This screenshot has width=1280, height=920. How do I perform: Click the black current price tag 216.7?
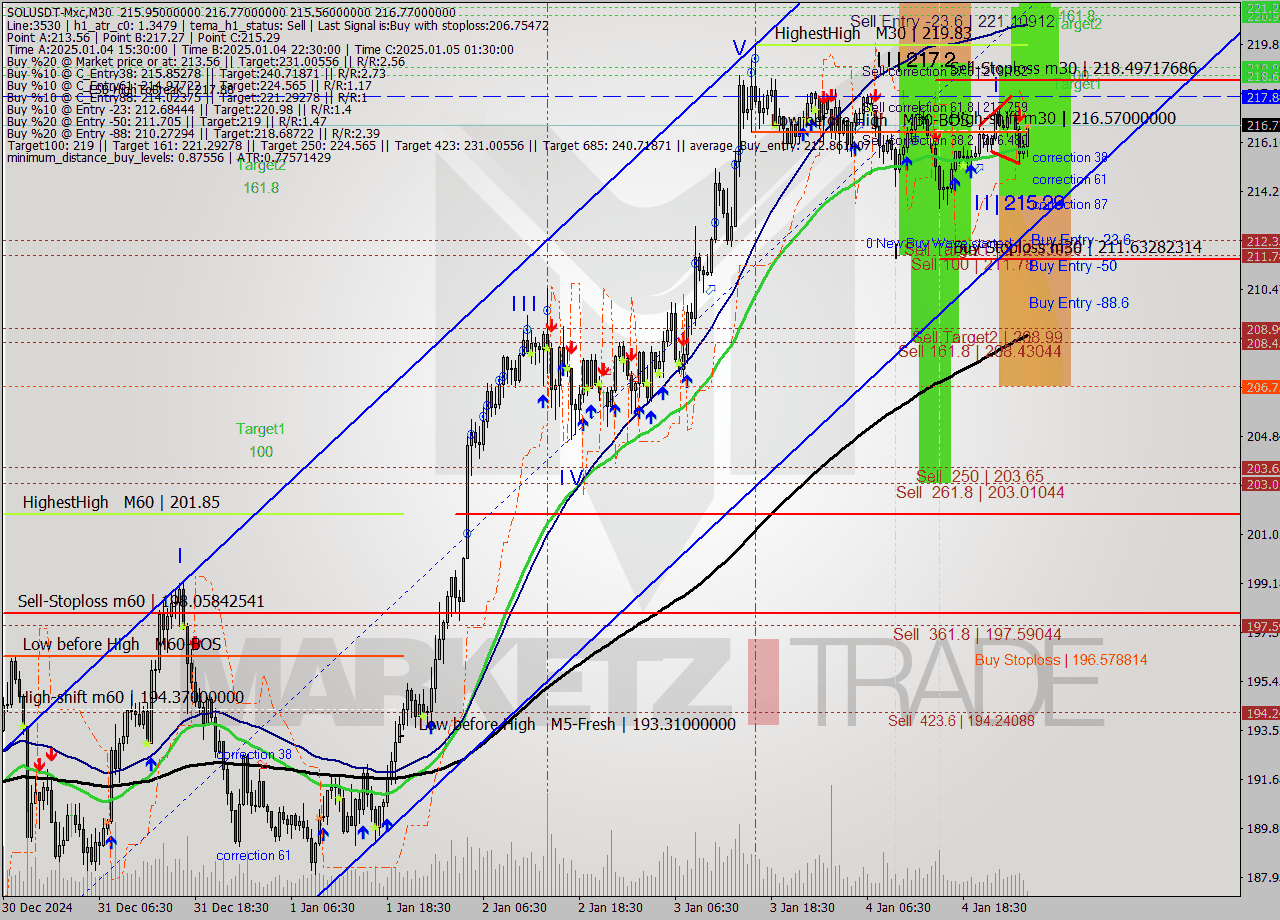pyautogui.click(x=1260, y=125)
